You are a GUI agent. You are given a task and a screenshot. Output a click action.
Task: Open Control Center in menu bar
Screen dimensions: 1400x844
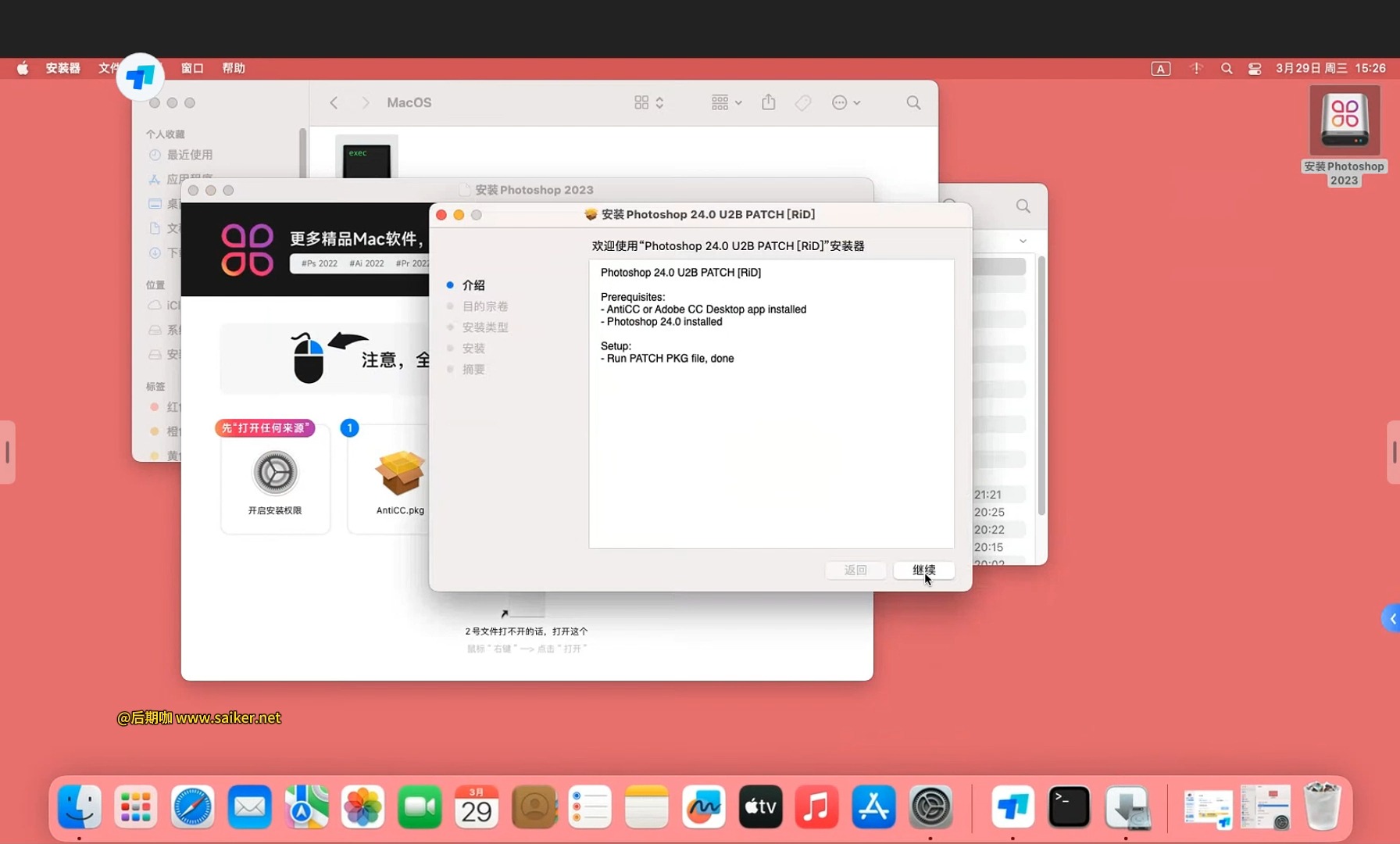point(1255,69)
